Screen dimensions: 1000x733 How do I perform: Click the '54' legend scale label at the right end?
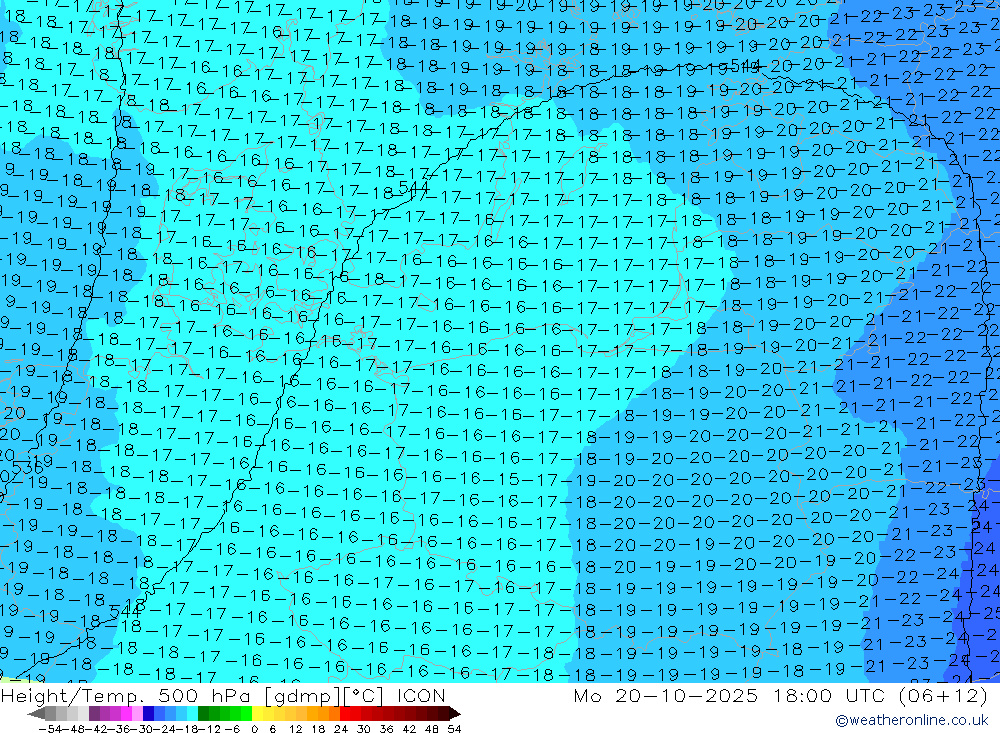[x=454, y=729]
